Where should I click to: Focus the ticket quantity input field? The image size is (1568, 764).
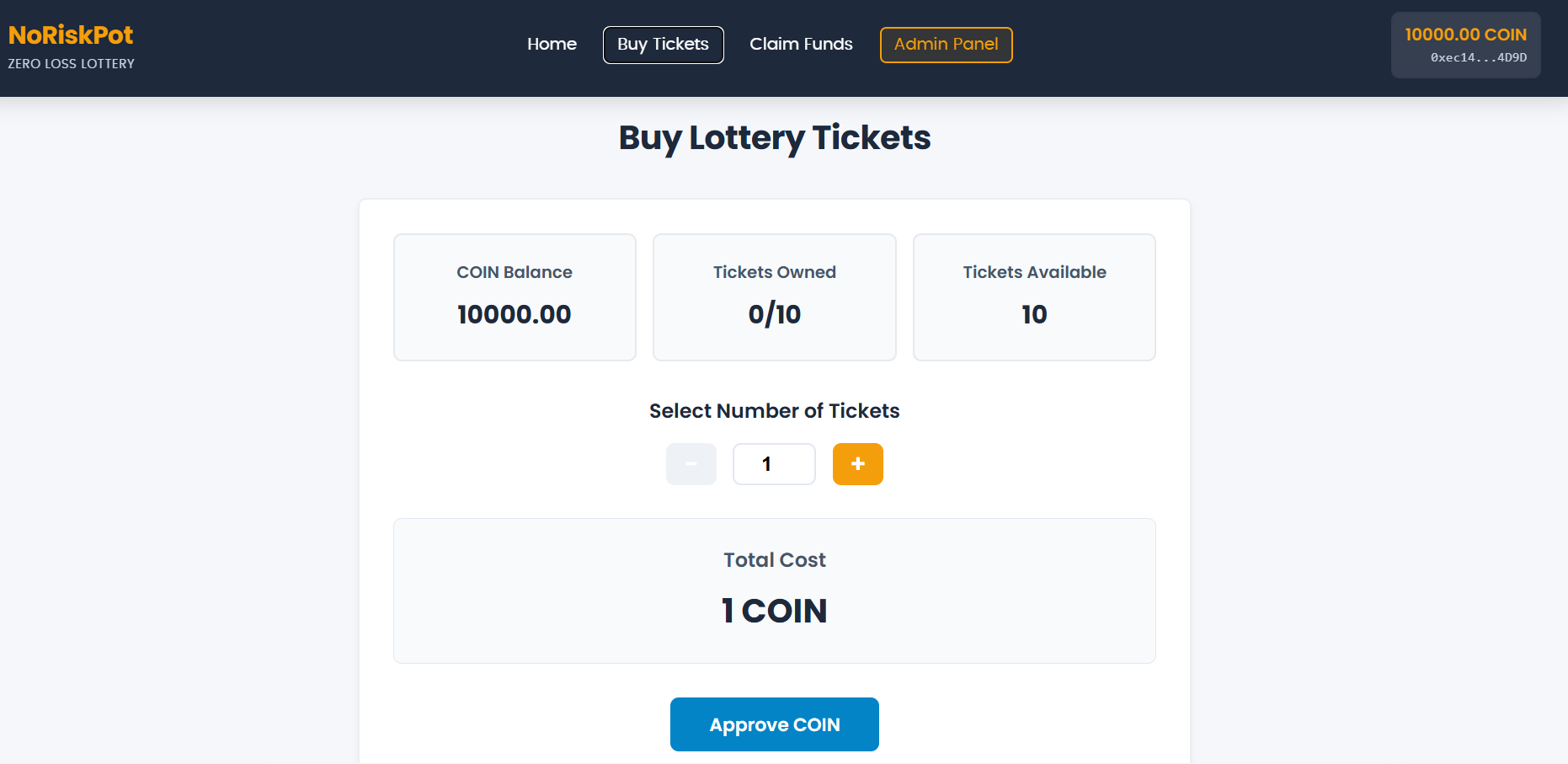774,464
